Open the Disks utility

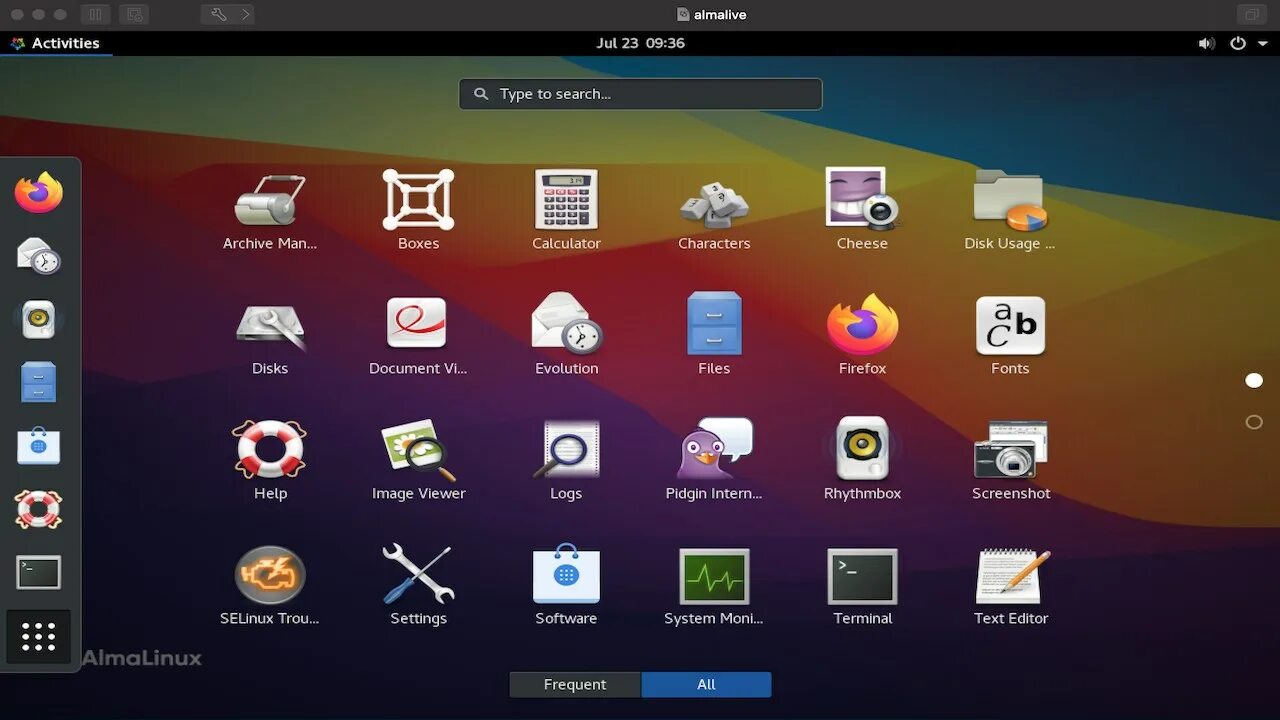[270, 336]
